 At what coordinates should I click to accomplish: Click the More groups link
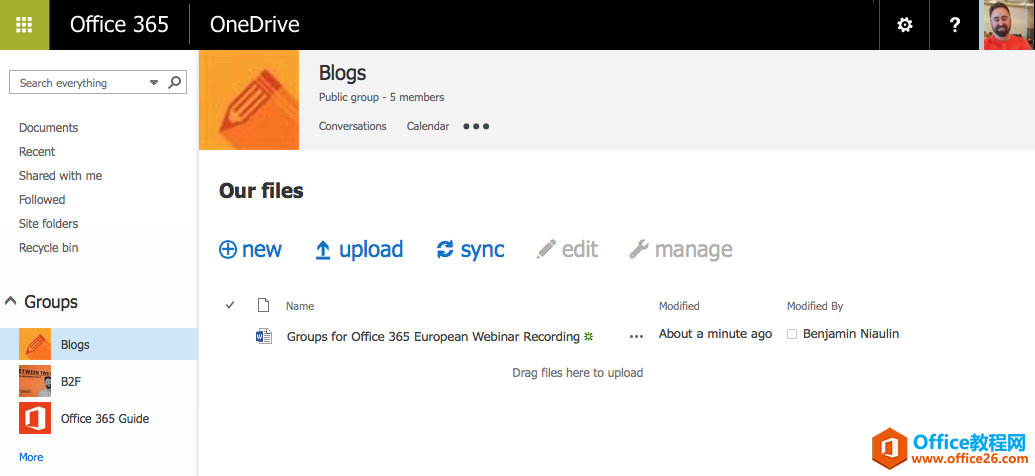(31, 457)
